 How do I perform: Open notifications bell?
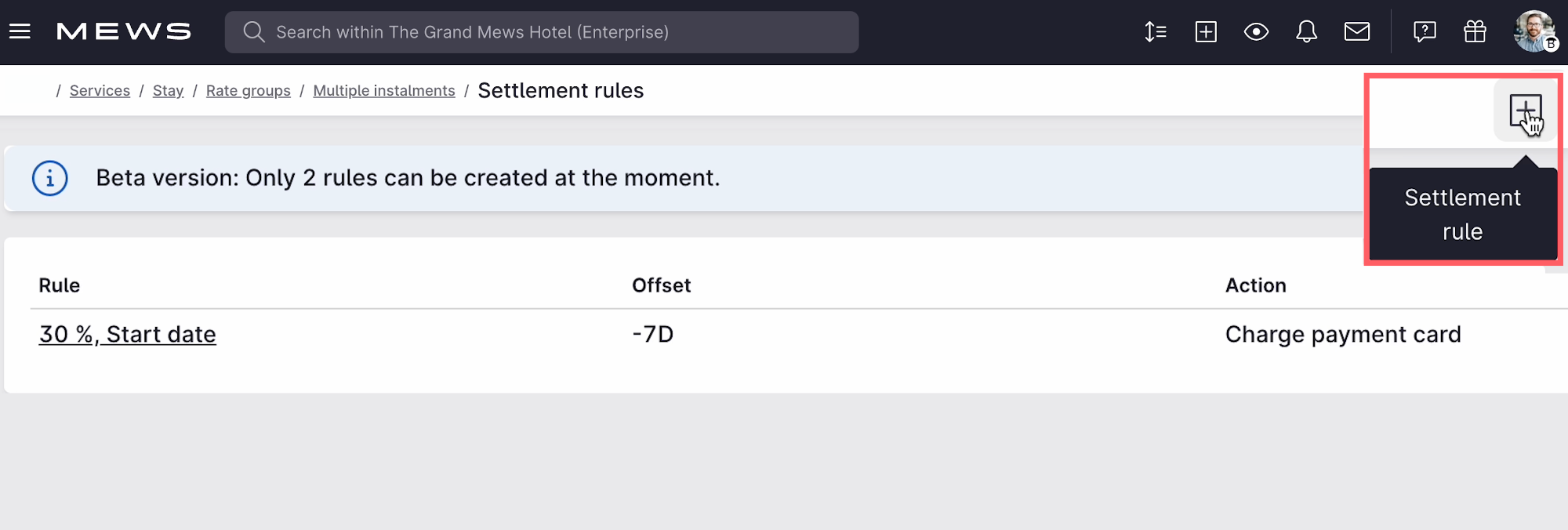1306,31
